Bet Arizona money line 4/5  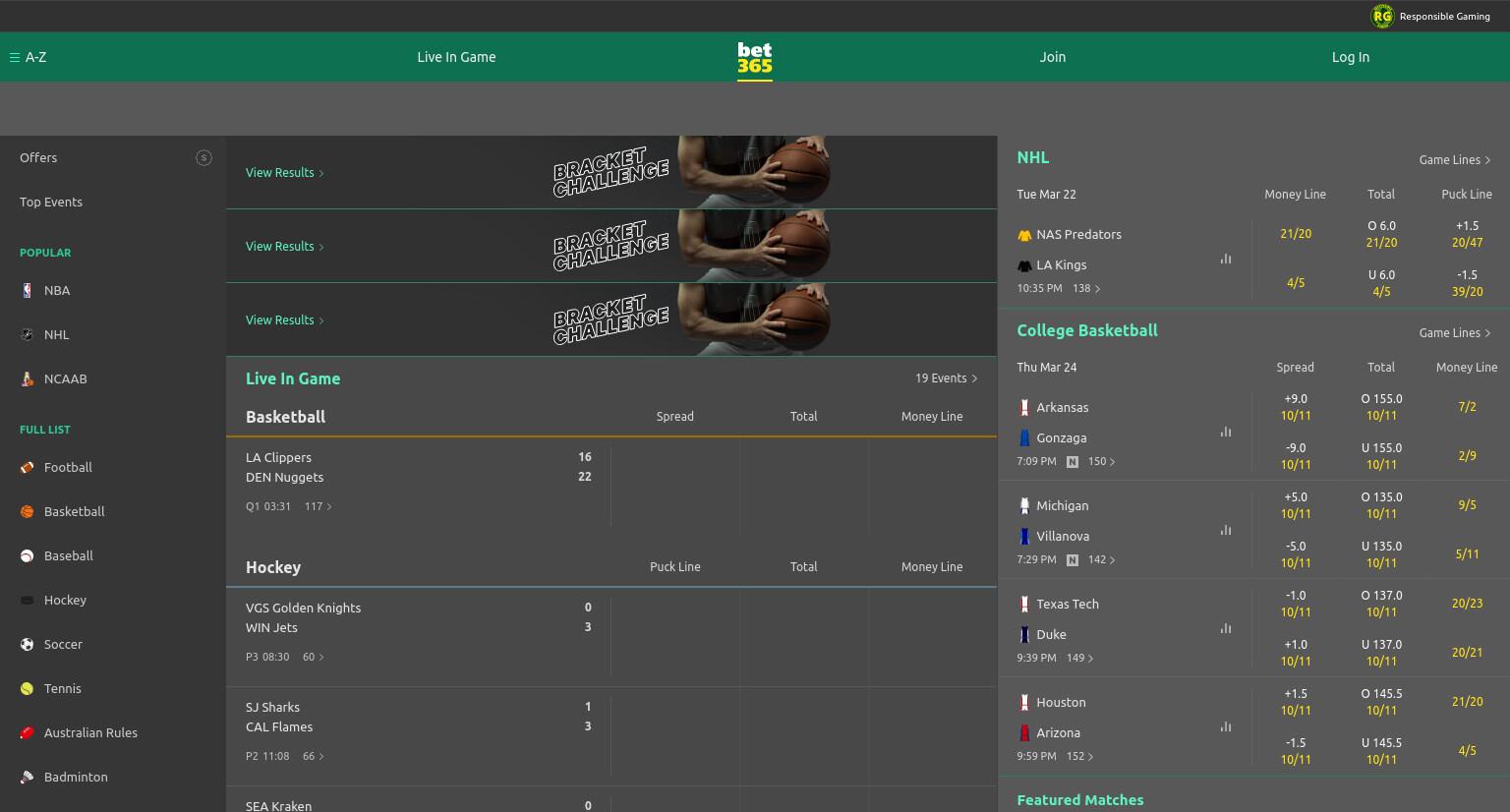click(x=1467, y=751)
